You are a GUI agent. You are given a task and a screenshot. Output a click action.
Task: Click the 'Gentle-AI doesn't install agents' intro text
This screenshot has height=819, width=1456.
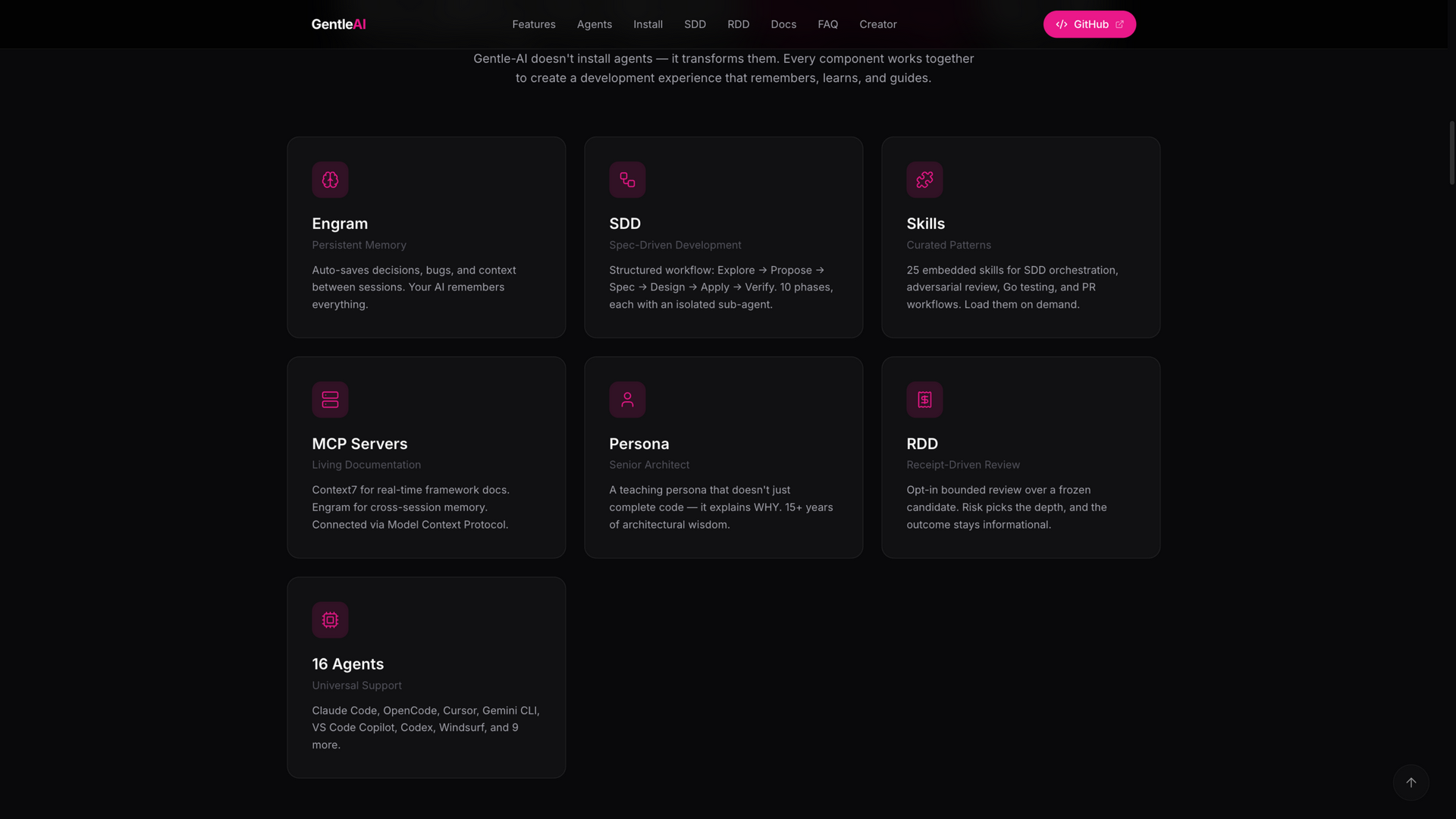(x=723, y=68)
